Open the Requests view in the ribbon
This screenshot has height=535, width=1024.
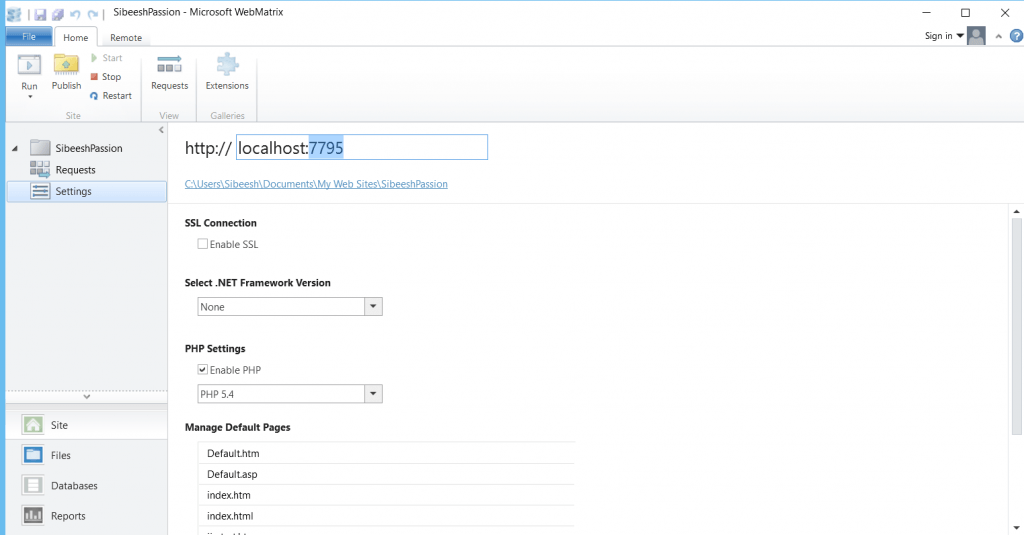click(x=169, y=73)
